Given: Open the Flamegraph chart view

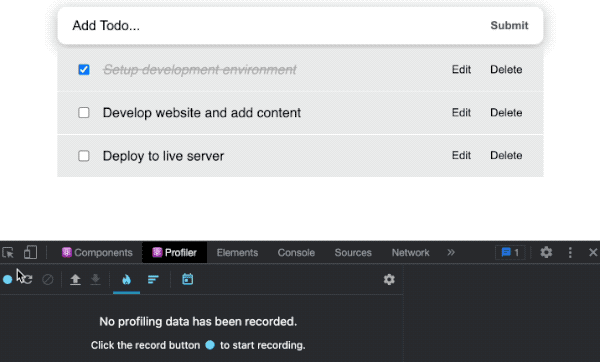Looking at the screenshot, I should pos(126,279).
